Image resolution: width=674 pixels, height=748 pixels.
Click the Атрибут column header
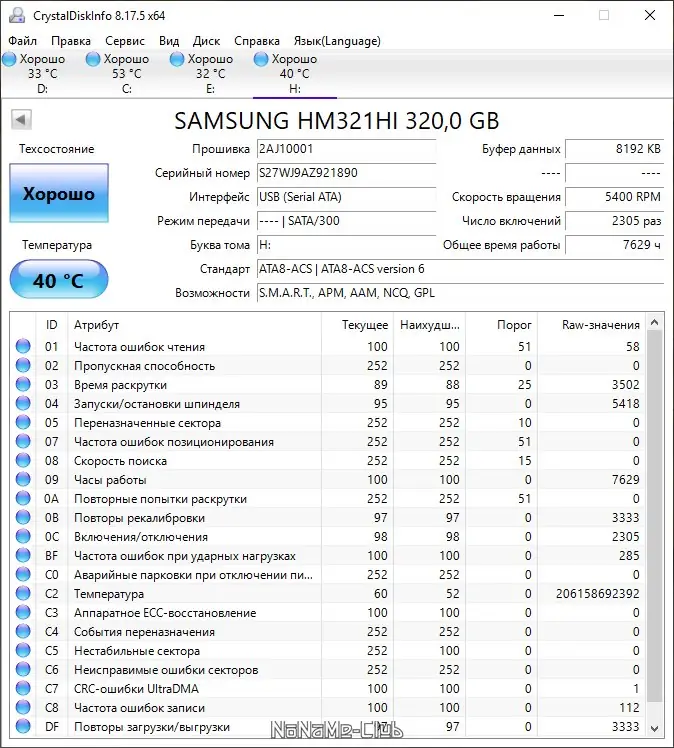coord(194,325)
